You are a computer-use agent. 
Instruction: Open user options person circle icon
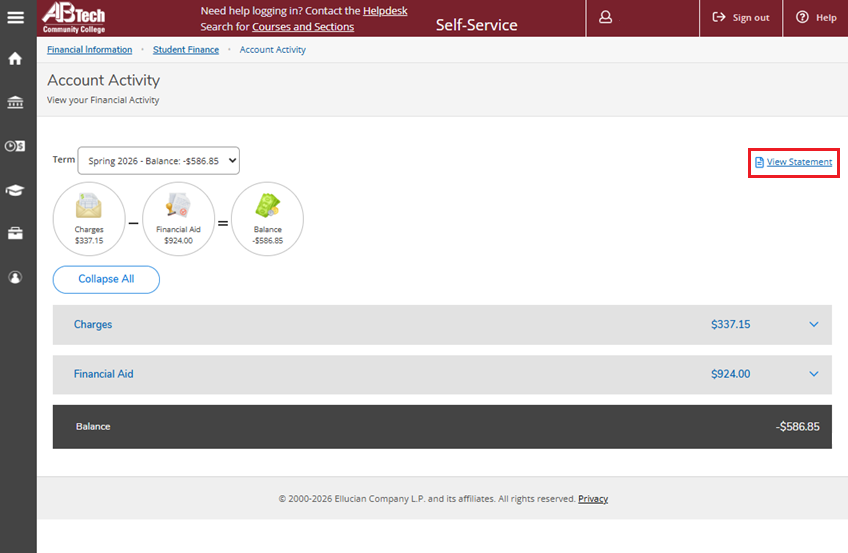(15, 277)
